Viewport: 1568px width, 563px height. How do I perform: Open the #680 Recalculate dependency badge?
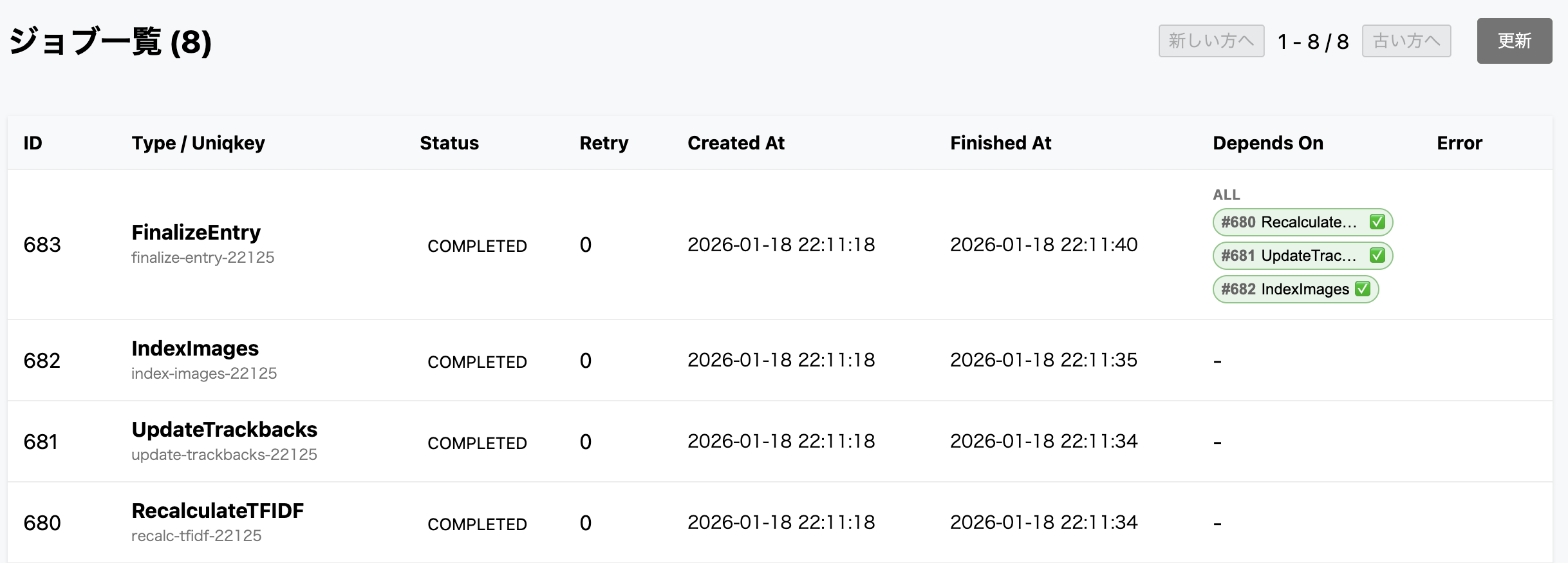coord(1289,222)
